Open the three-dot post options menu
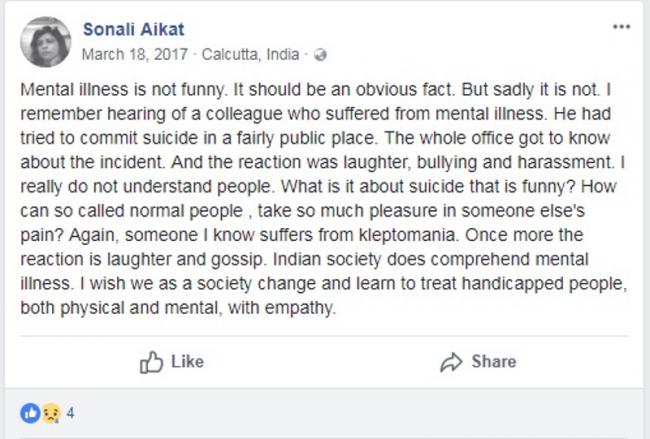The image size is (650, 439). click(620, 26)
